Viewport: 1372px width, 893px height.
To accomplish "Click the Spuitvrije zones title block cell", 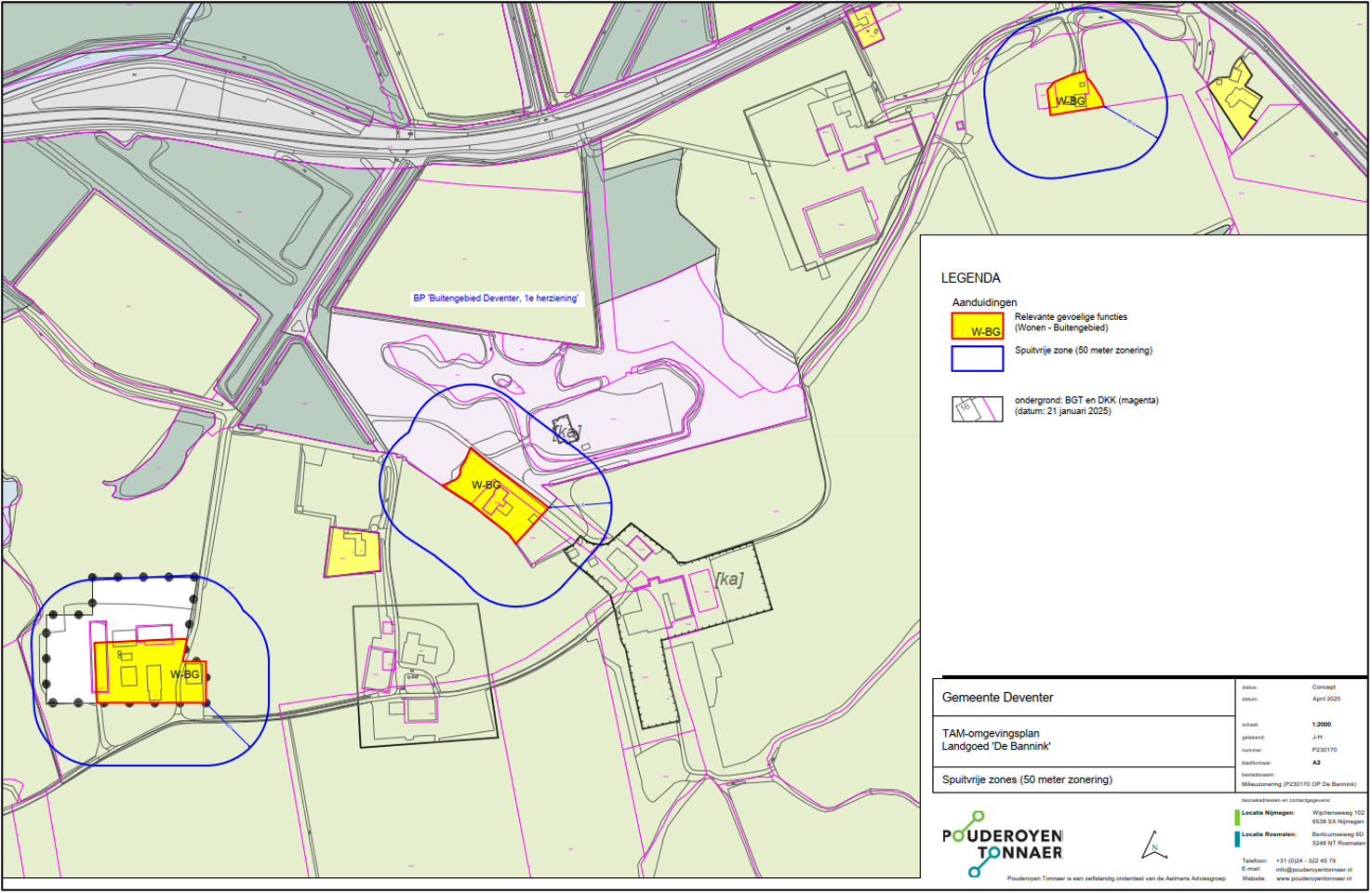I will pyautogui.click(x=1026, y=780).
